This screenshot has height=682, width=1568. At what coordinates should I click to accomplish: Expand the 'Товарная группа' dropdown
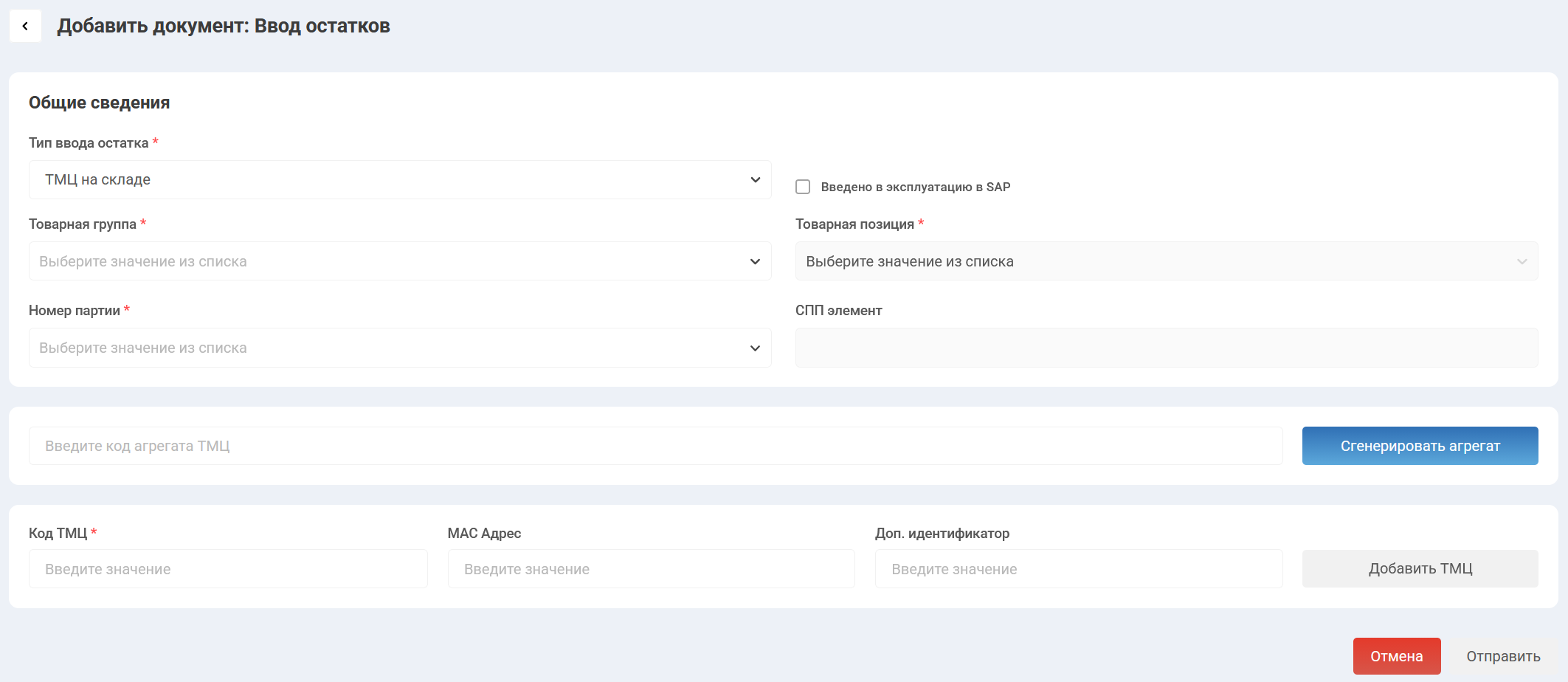point(399,261)
